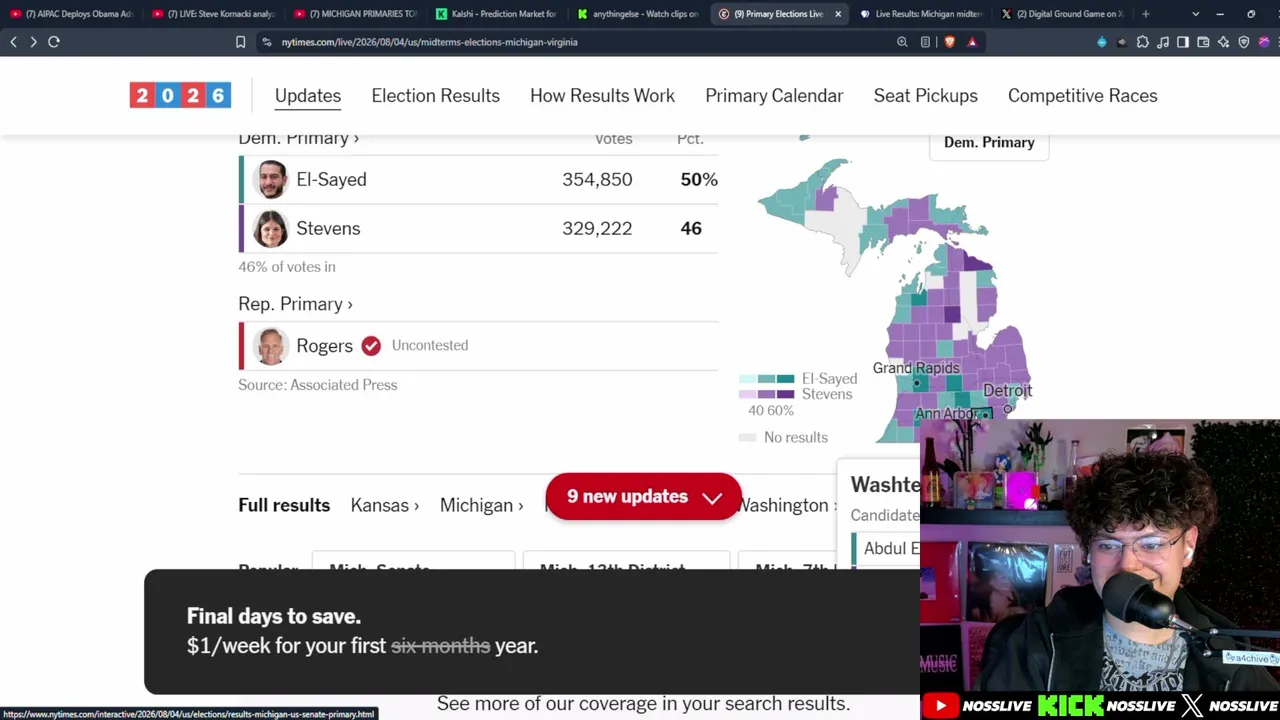Open the Kansas full results link
The height and width of the screenshot is (720, 1280).
point(385,506)
